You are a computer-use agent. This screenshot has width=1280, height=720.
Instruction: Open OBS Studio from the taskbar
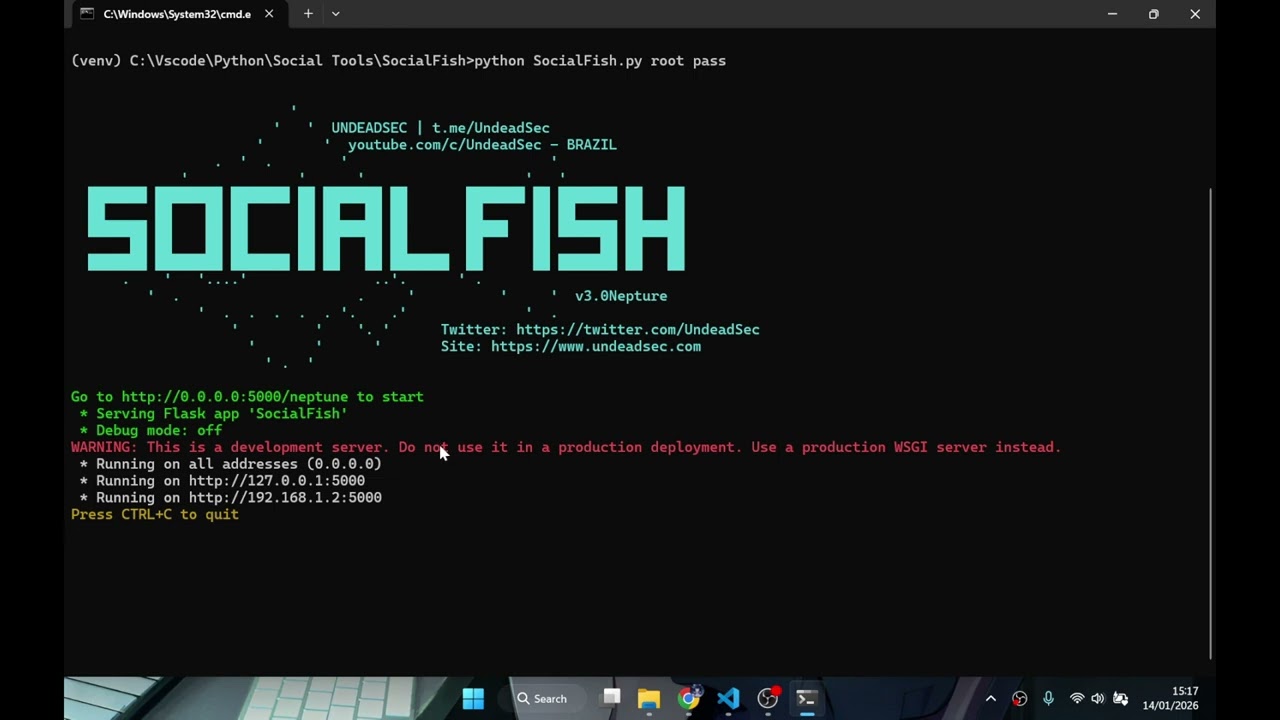pos(768,698)
